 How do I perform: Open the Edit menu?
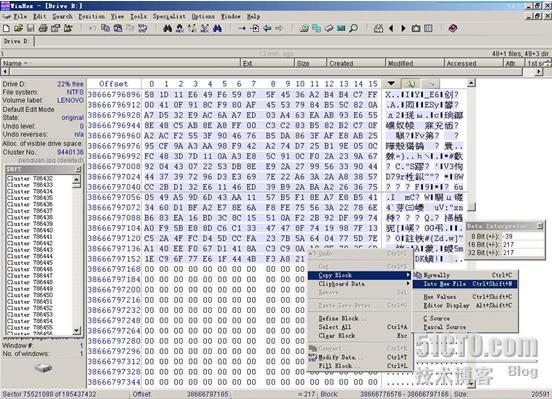(x=39, y=17)
